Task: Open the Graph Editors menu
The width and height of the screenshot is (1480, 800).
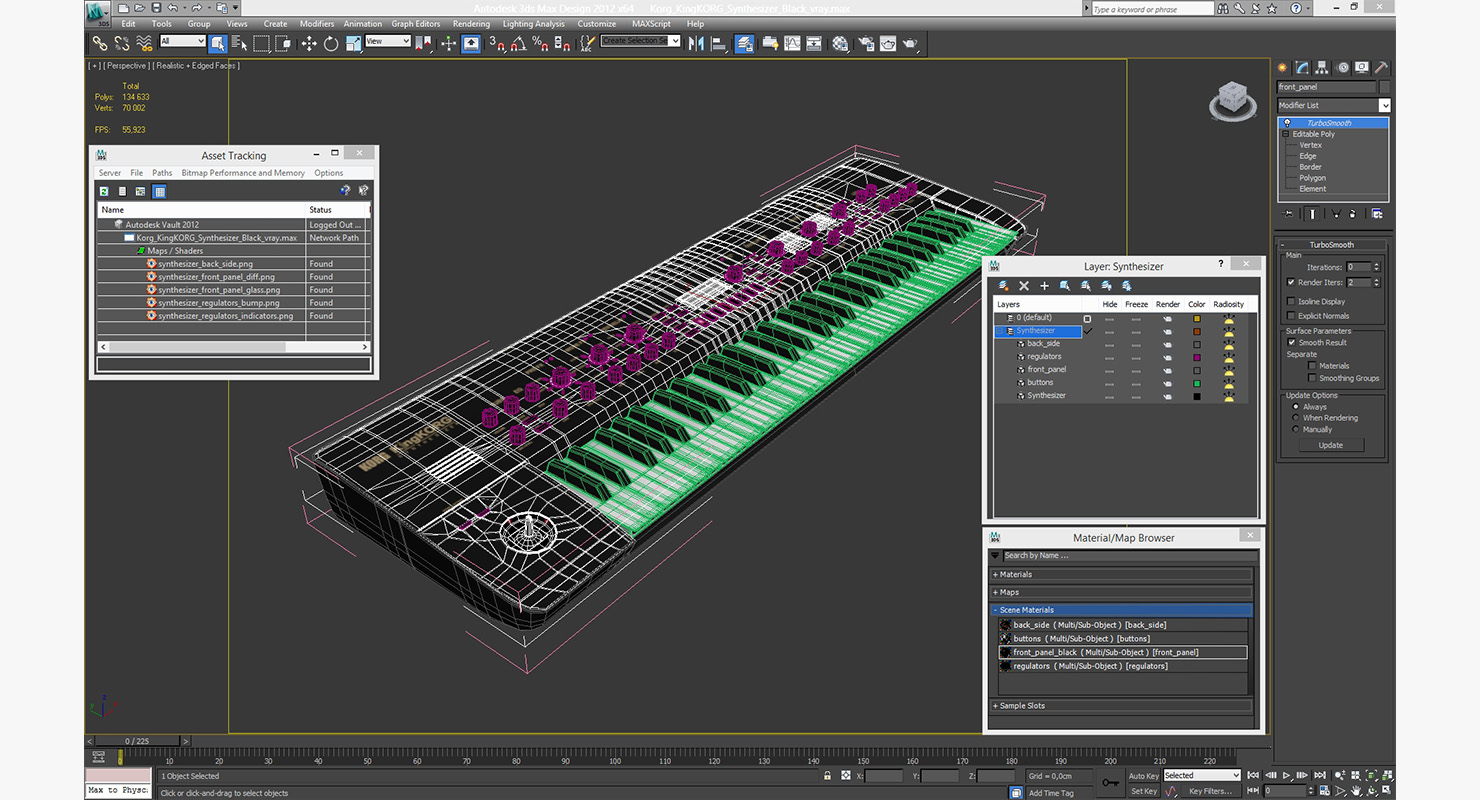Action: (x=416, y=24)
